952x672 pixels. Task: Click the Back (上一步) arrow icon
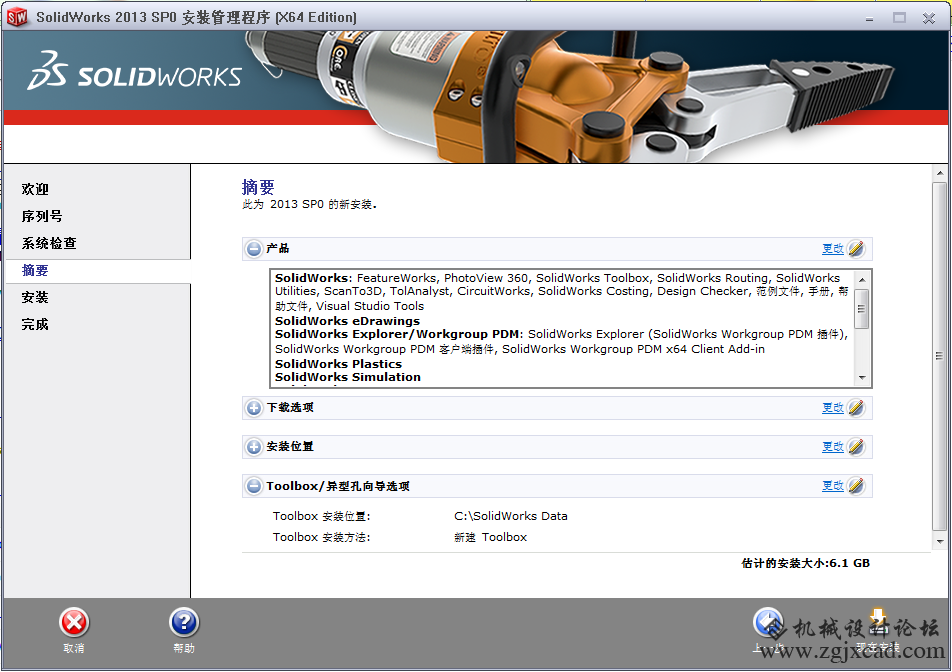click(768, 623)
